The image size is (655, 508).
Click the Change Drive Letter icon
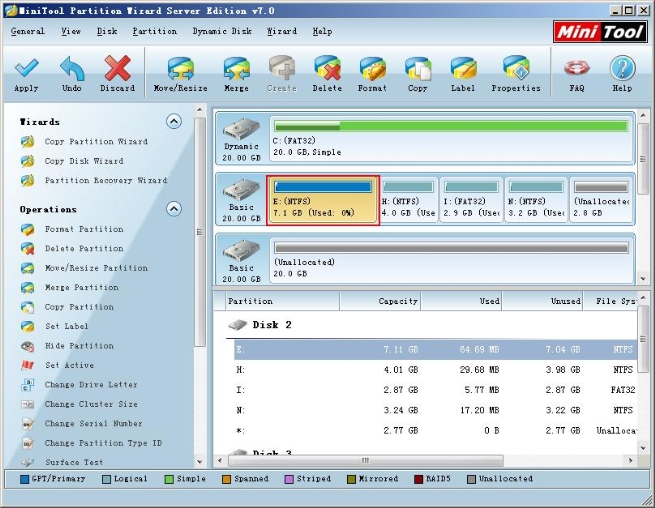(28, 385)
